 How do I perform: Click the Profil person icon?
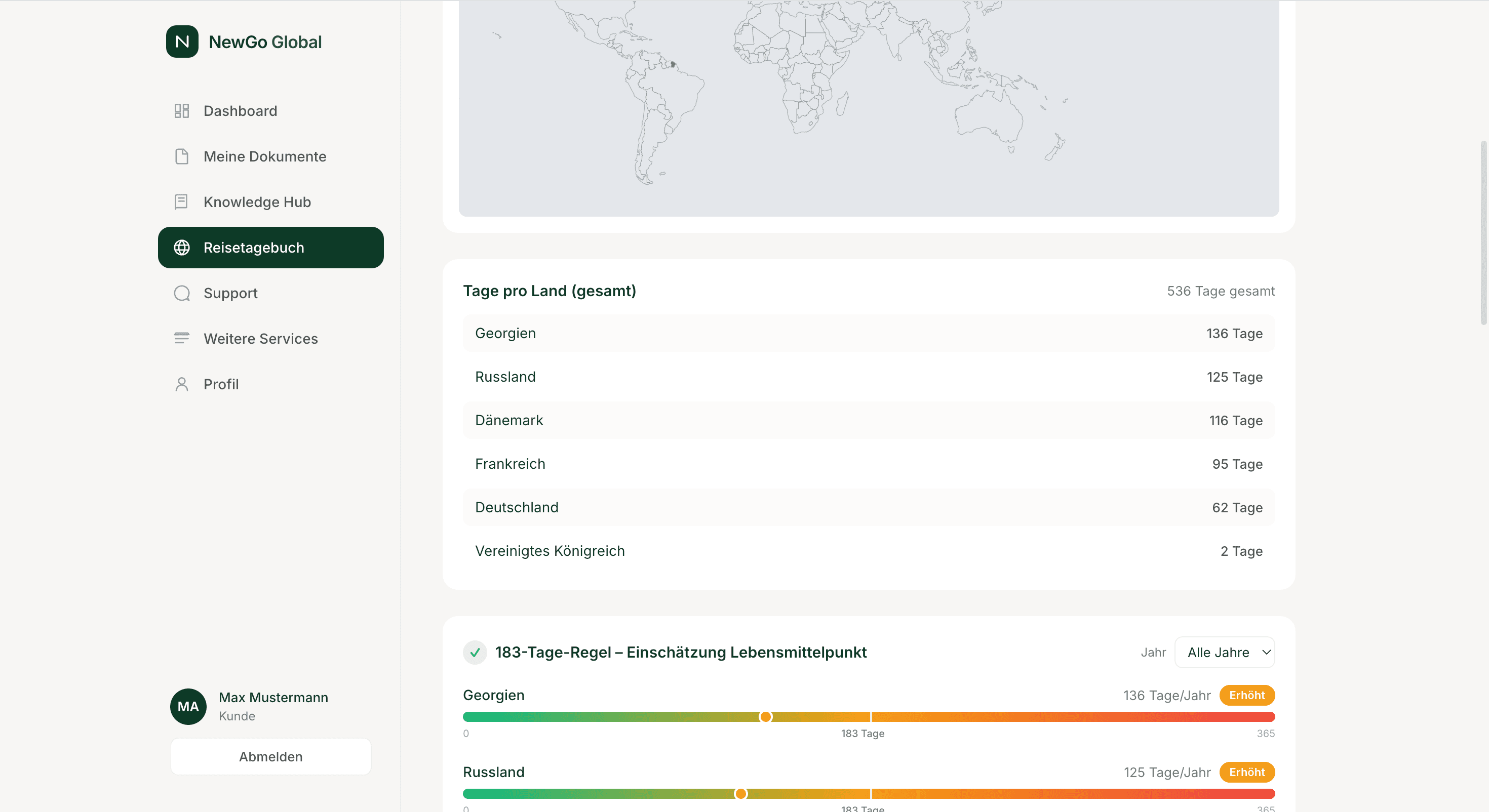click(181, 384)
